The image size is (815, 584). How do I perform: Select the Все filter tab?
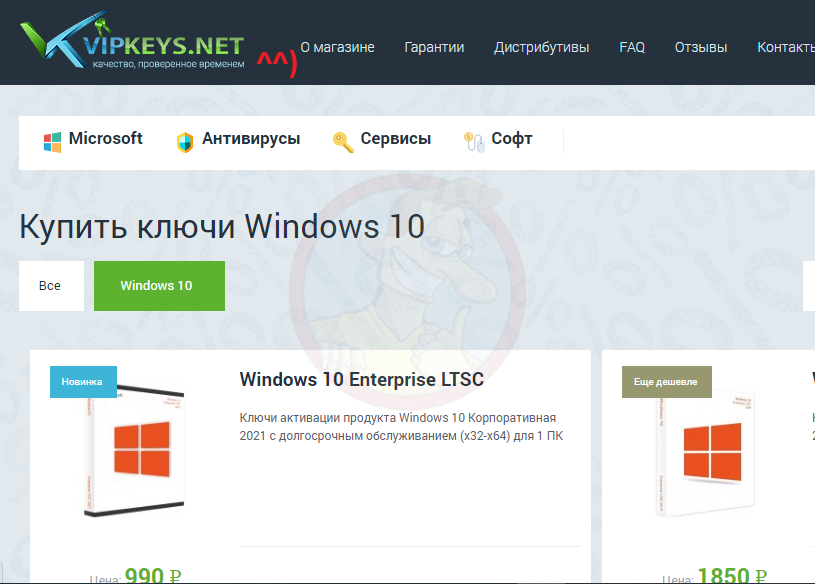coord(51,286)
